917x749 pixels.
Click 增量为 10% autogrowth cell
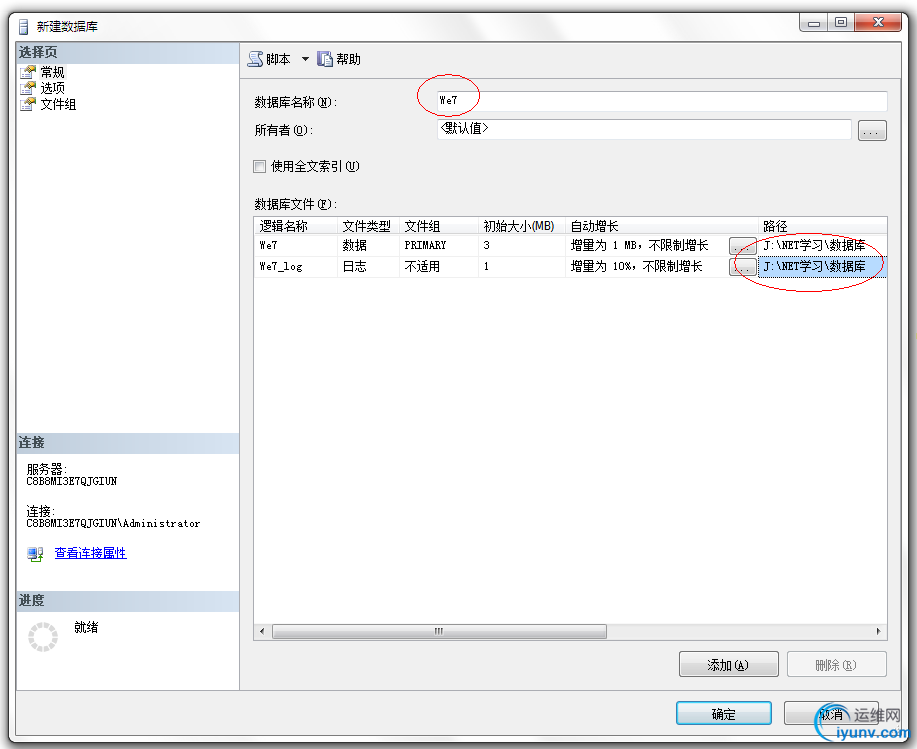(x=647, y=267)
